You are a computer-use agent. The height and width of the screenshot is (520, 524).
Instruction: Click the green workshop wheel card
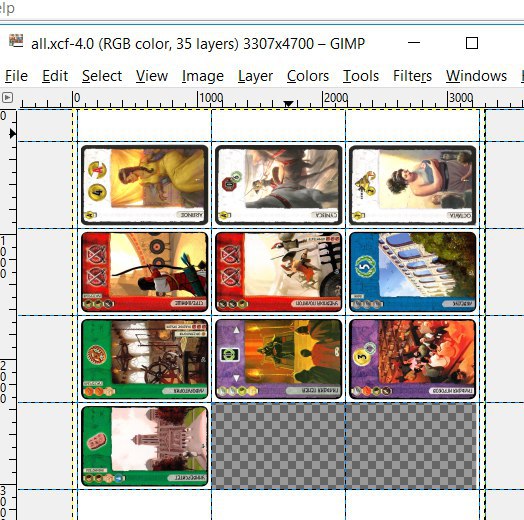pos(145,359)
